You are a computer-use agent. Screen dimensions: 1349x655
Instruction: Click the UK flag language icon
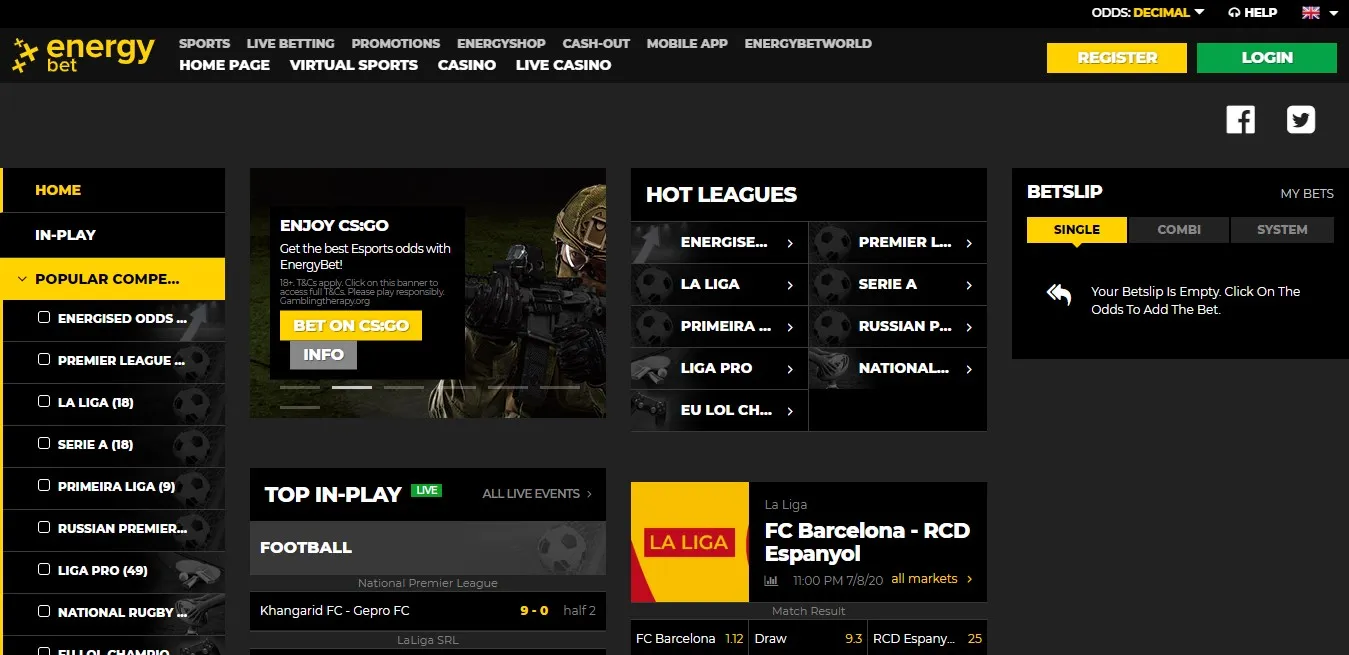[1311, 13]
